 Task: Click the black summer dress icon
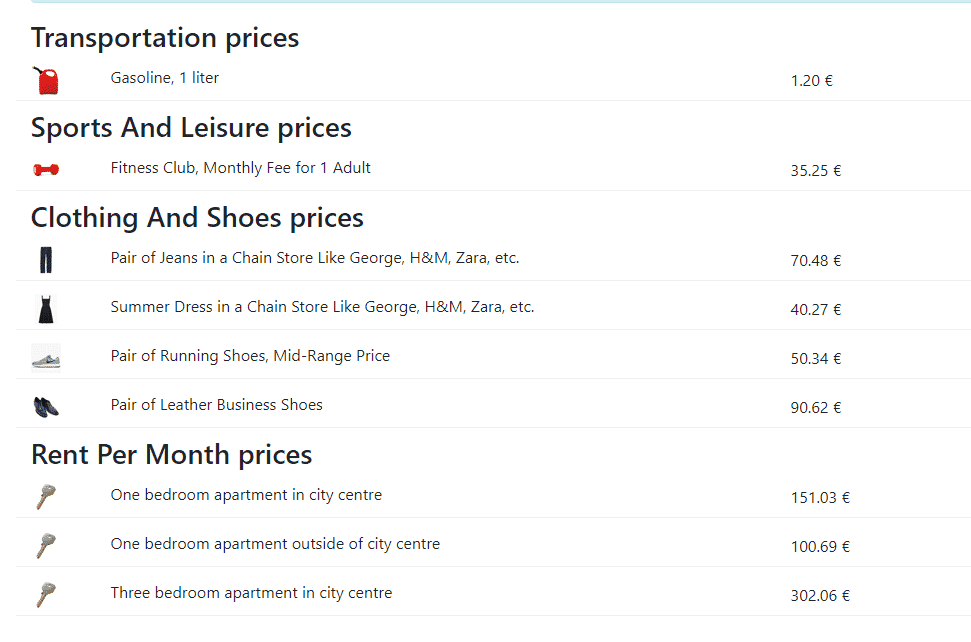coord(46,309)
